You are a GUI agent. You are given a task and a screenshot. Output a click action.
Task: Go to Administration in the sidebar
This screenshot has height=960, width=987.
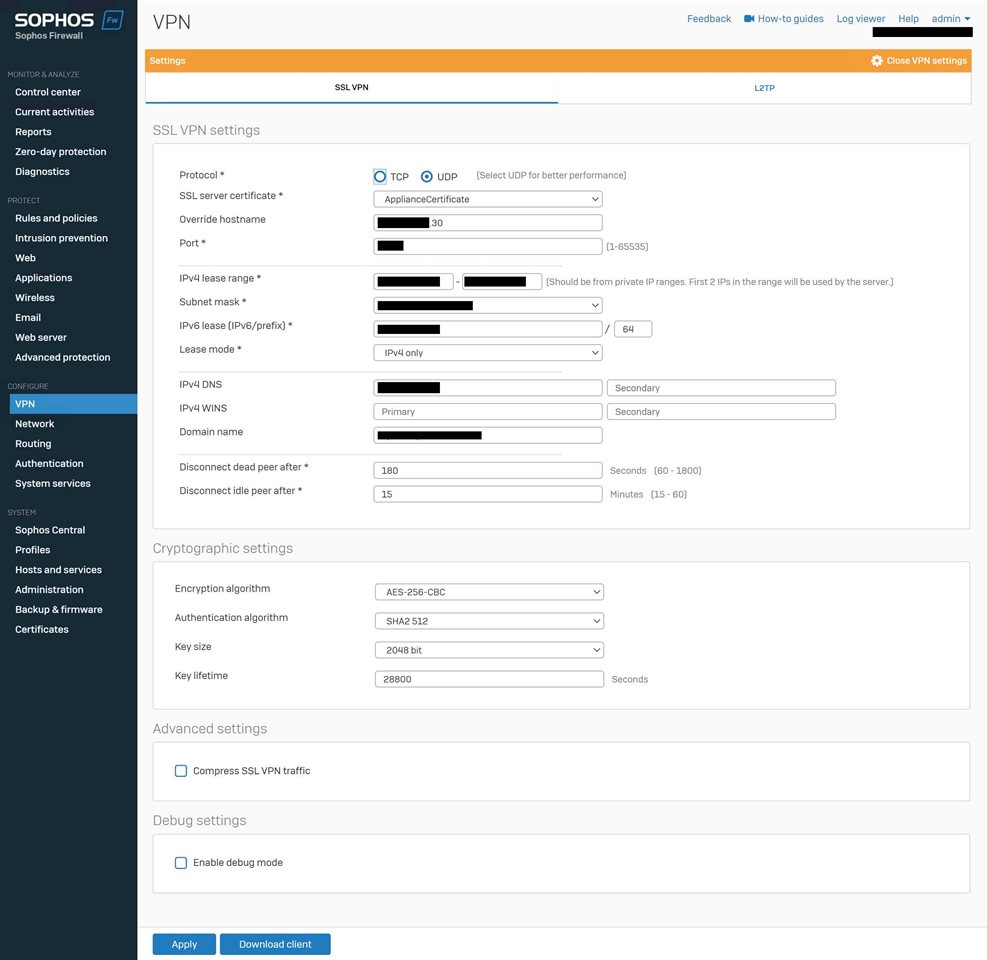[49, 589]
